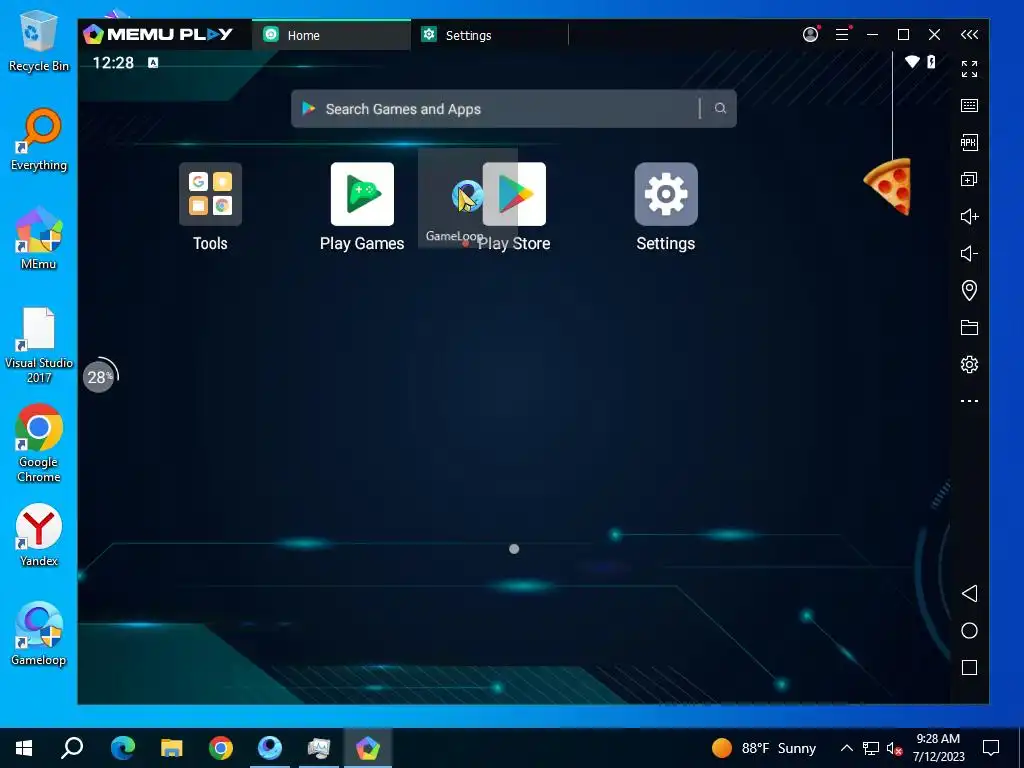This screenshot has width=1024, height=768.
Task: Click the MEMU PLAY logo
Action: click(x=158, y=35)
